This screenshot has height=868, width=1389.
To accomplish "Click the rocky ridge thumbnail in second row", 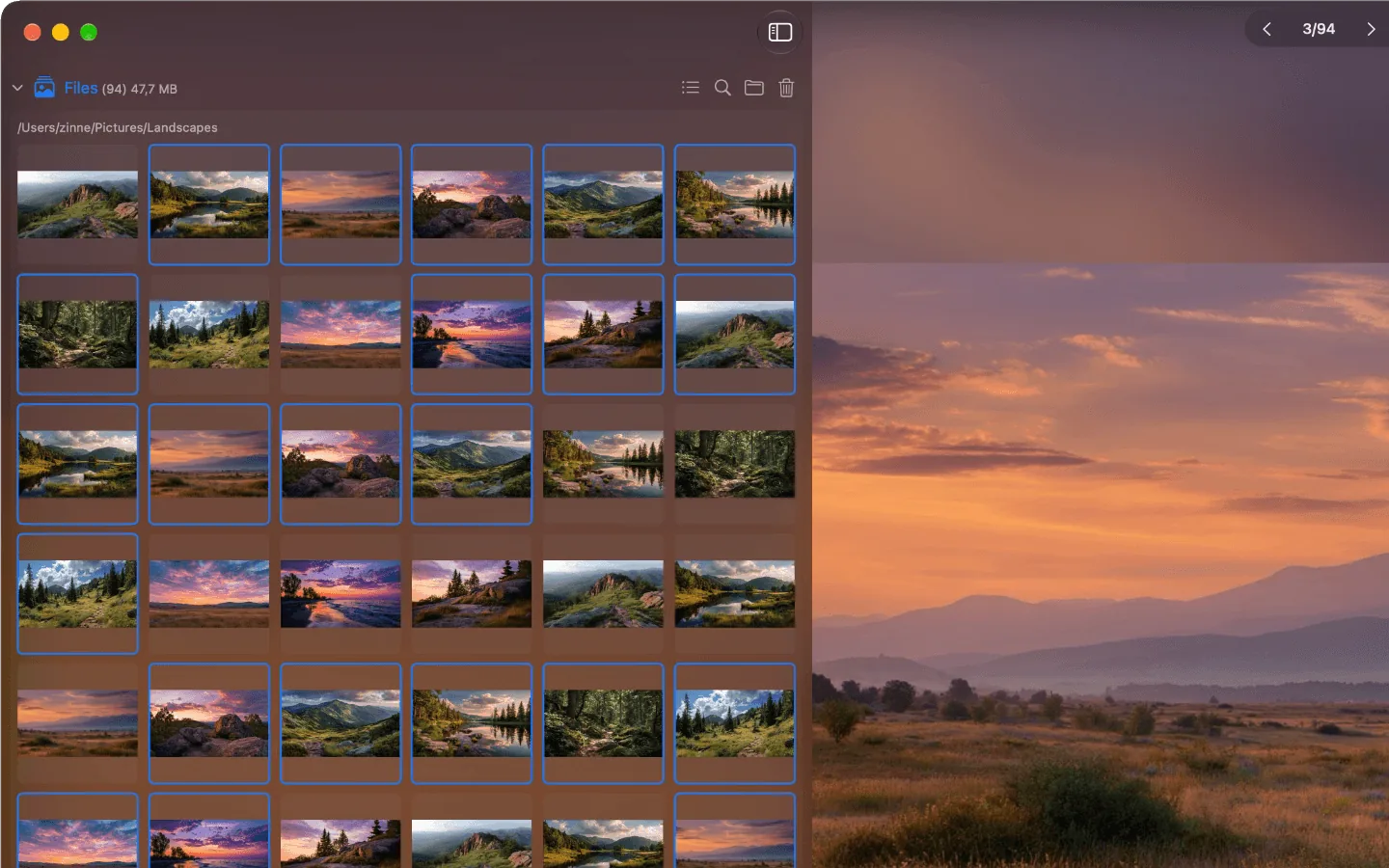I will point(735,334).
